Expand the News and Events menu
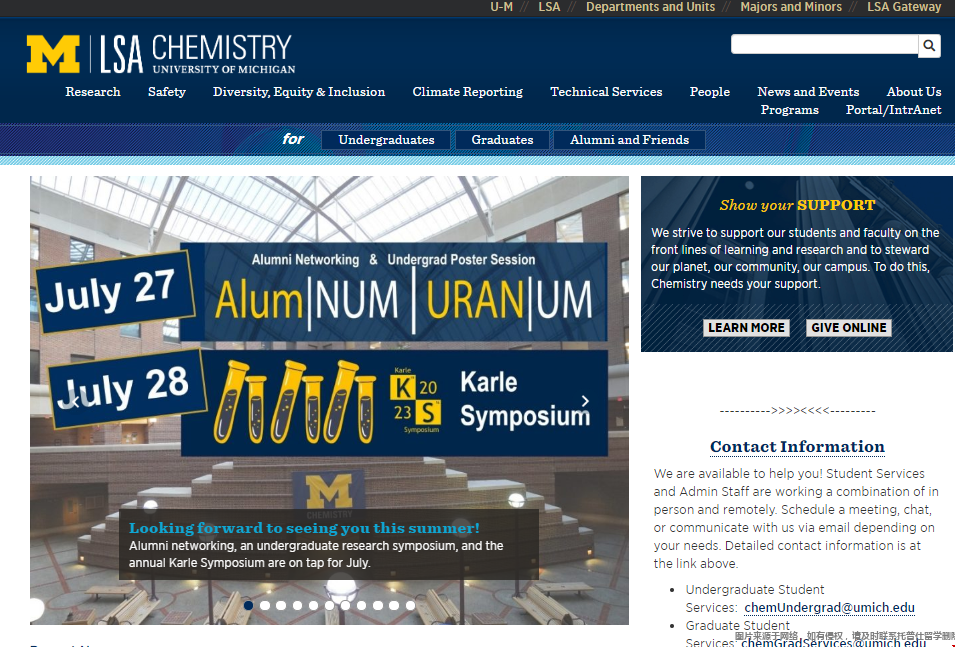 coord(808,92)
